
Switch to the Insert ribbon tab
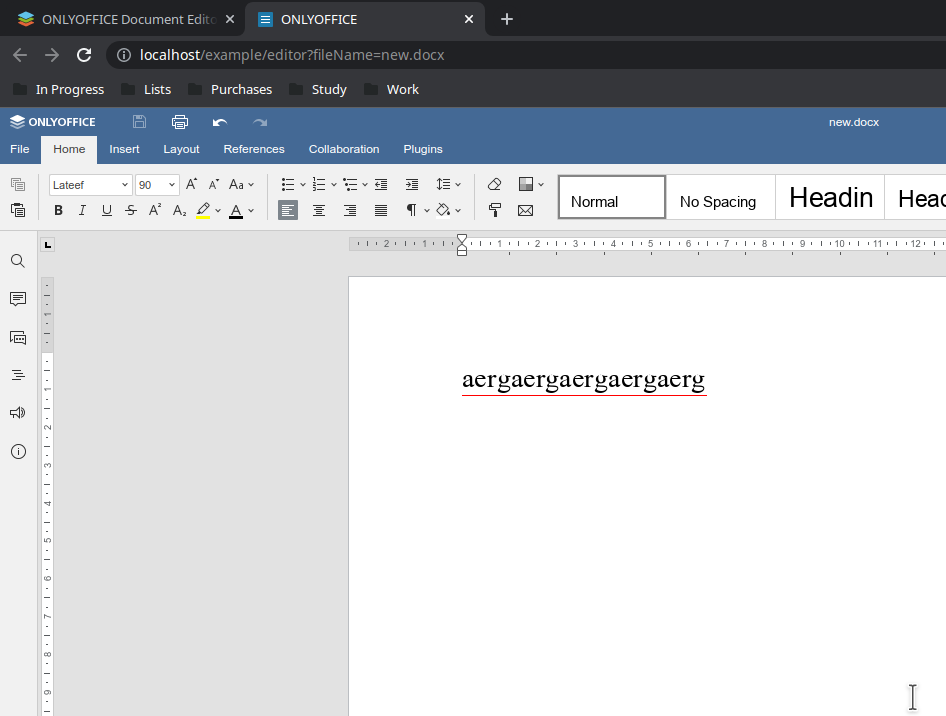pos(124,148)
